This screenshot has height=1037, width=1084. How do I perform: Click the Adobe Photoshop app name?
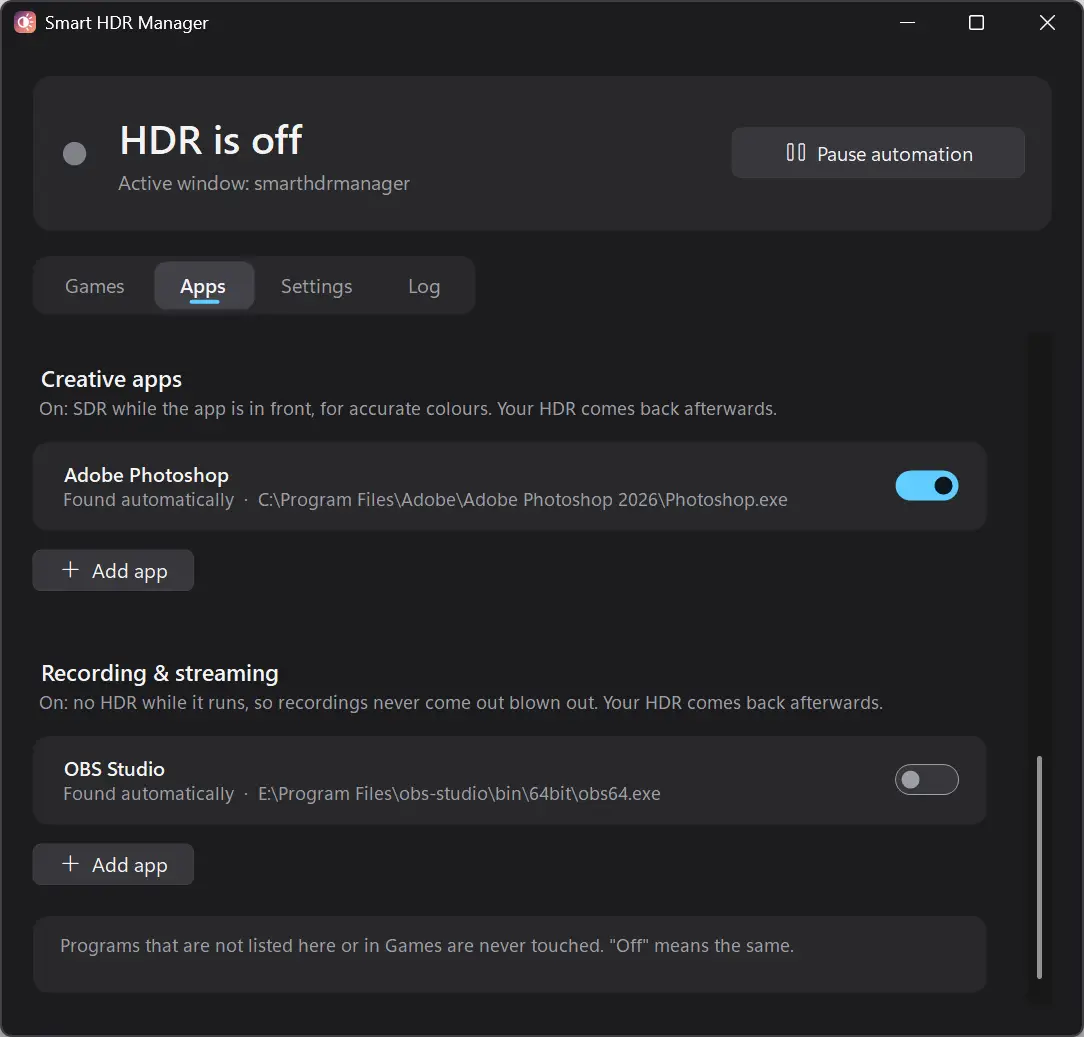(147, 475)
